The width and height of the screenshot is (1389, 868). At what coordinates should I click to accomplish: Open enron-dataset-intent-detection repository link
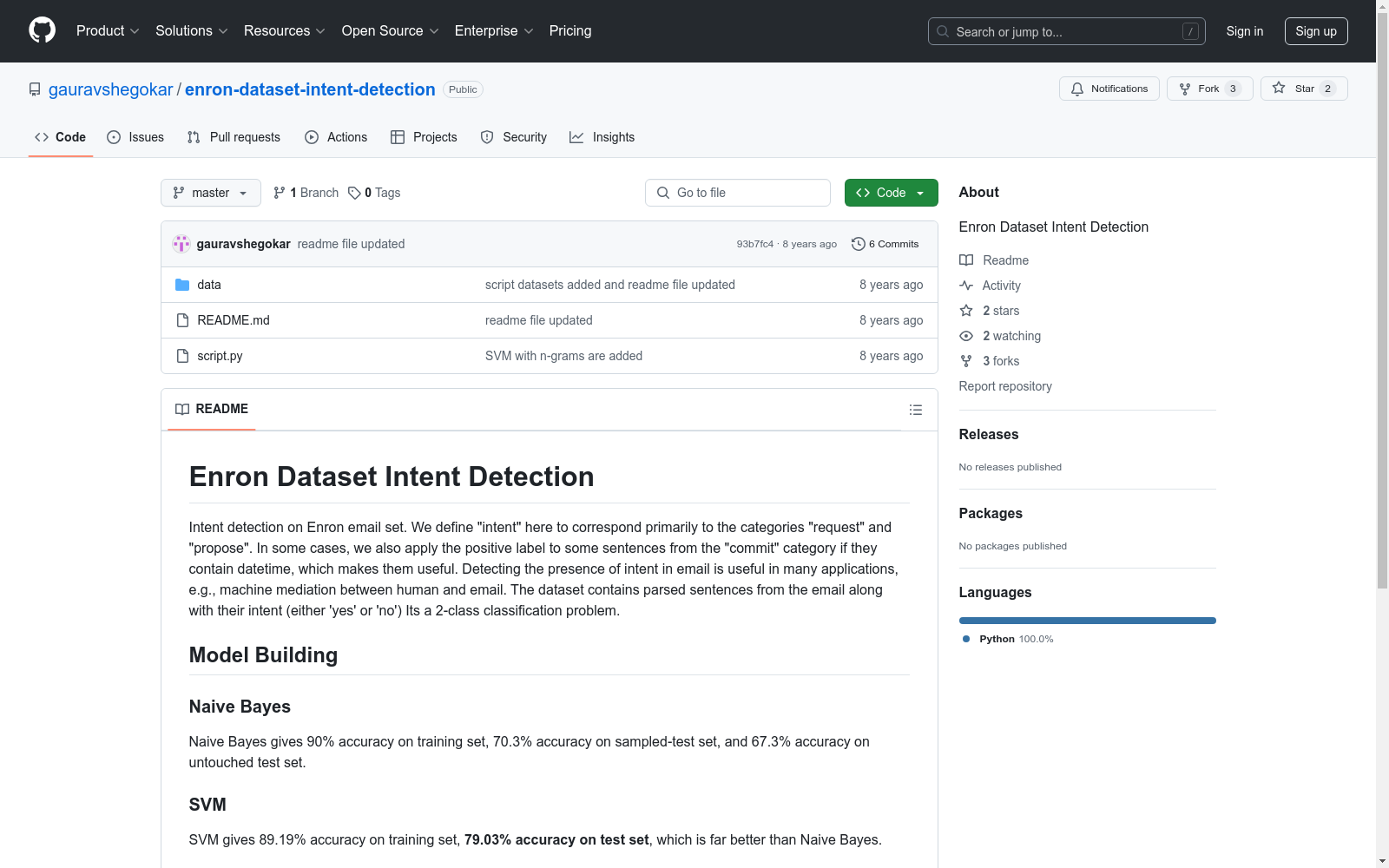[310, 89]
